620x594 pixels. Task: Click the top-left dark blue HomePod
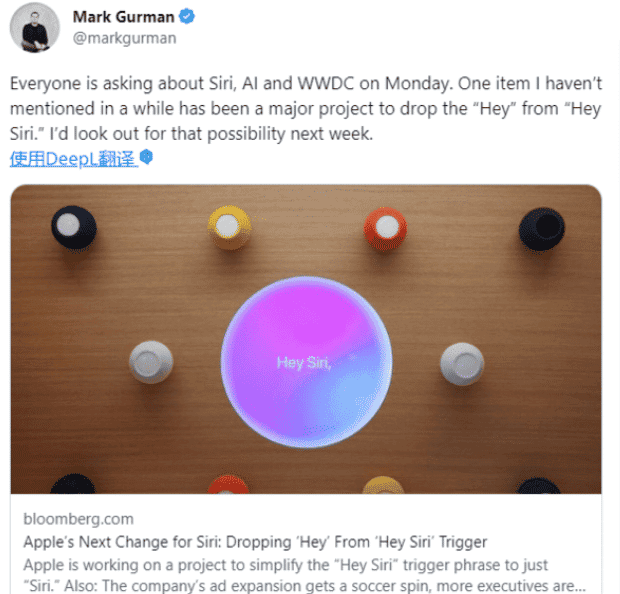pos(74,227)
